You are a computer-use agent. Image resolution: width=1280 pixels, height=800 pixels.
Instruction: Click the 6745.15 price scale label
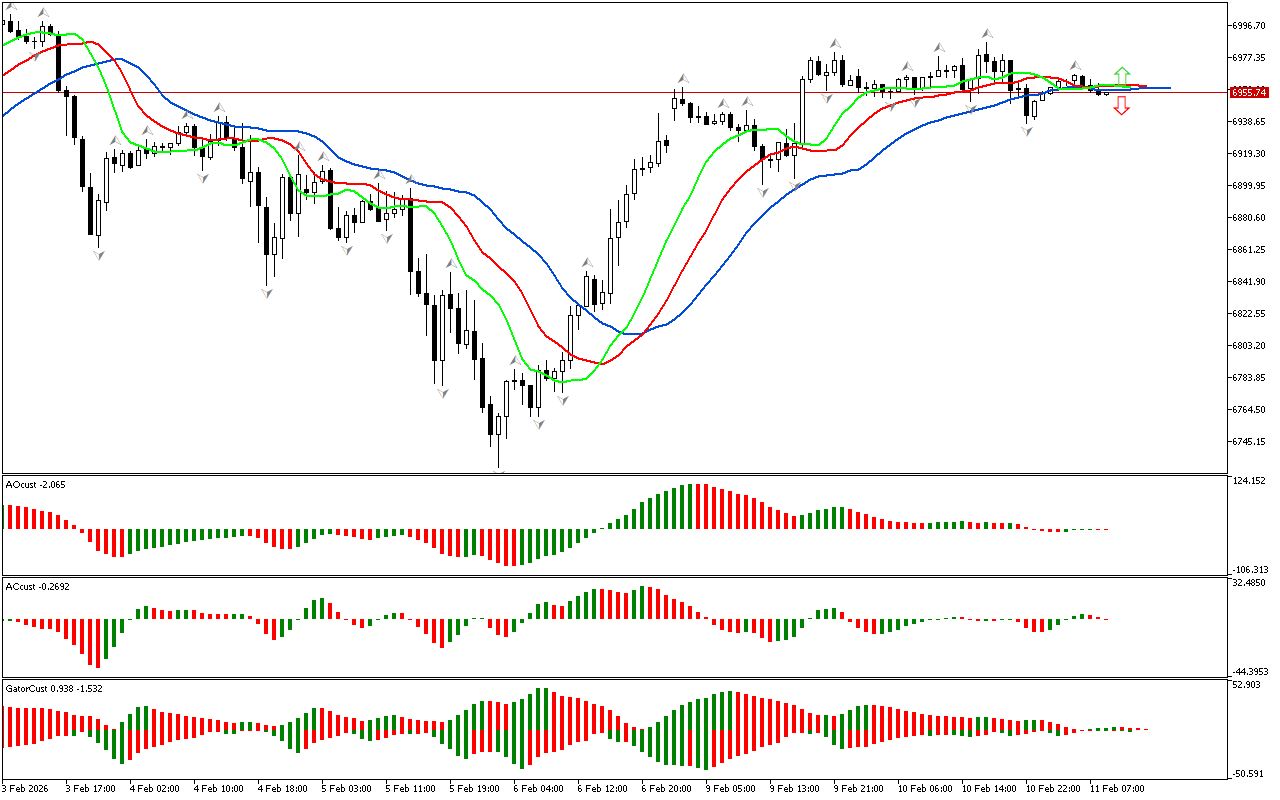point(1249,441)
